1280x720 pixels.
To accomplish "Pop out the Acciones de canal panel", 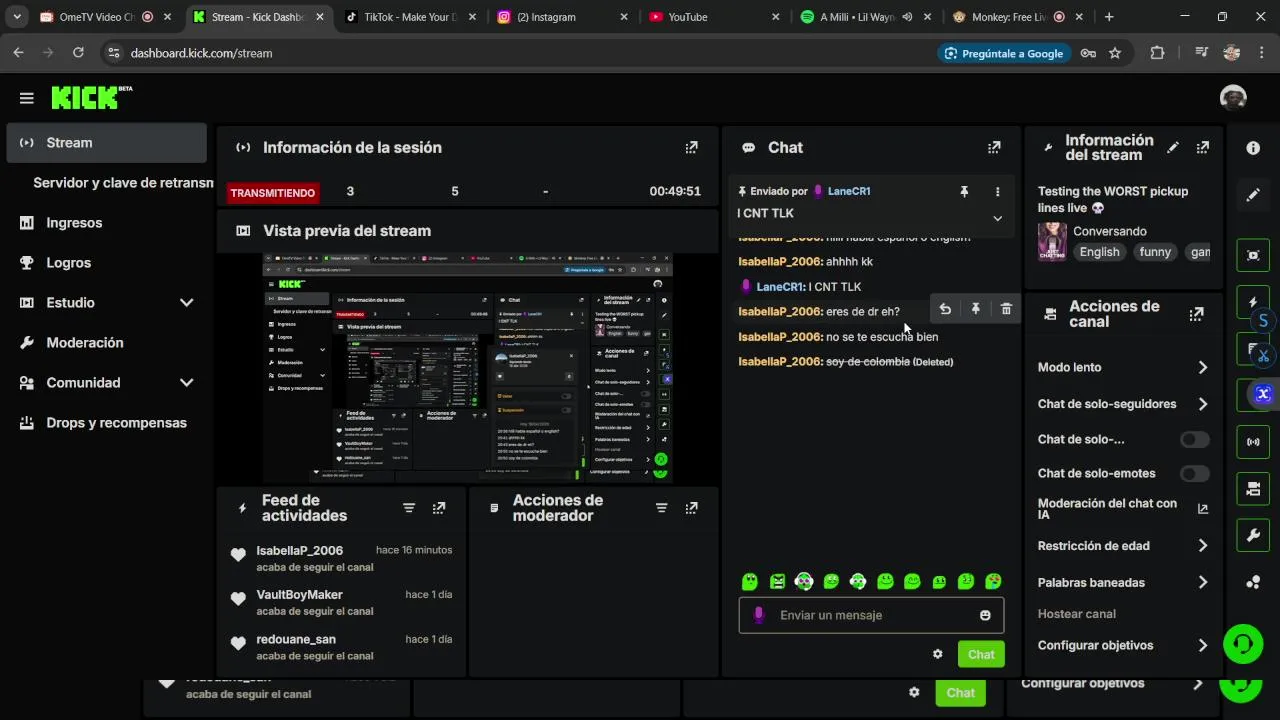I will tap(1196, 314).
